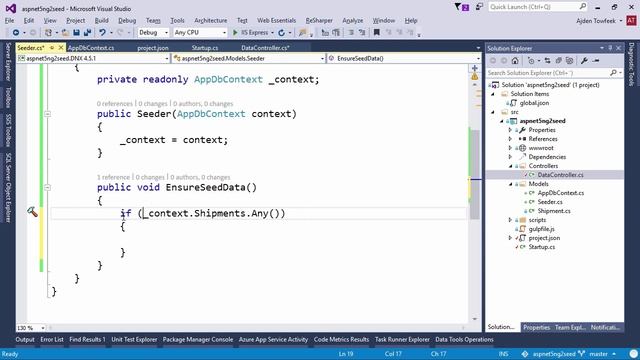Toggle Preview Selected Items in Solution Explorer
The image size is (640, 360).
(596, 61)
